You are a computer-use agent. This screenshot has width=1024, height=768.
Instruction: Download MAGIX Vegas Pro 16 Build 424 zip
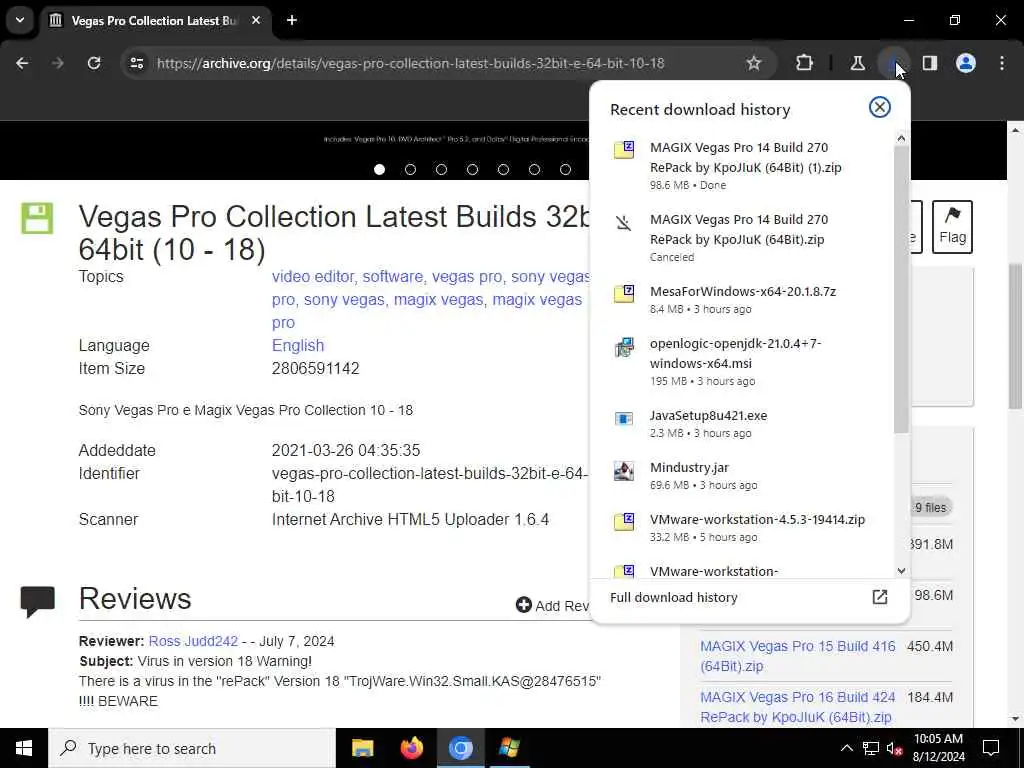[797, 707]
